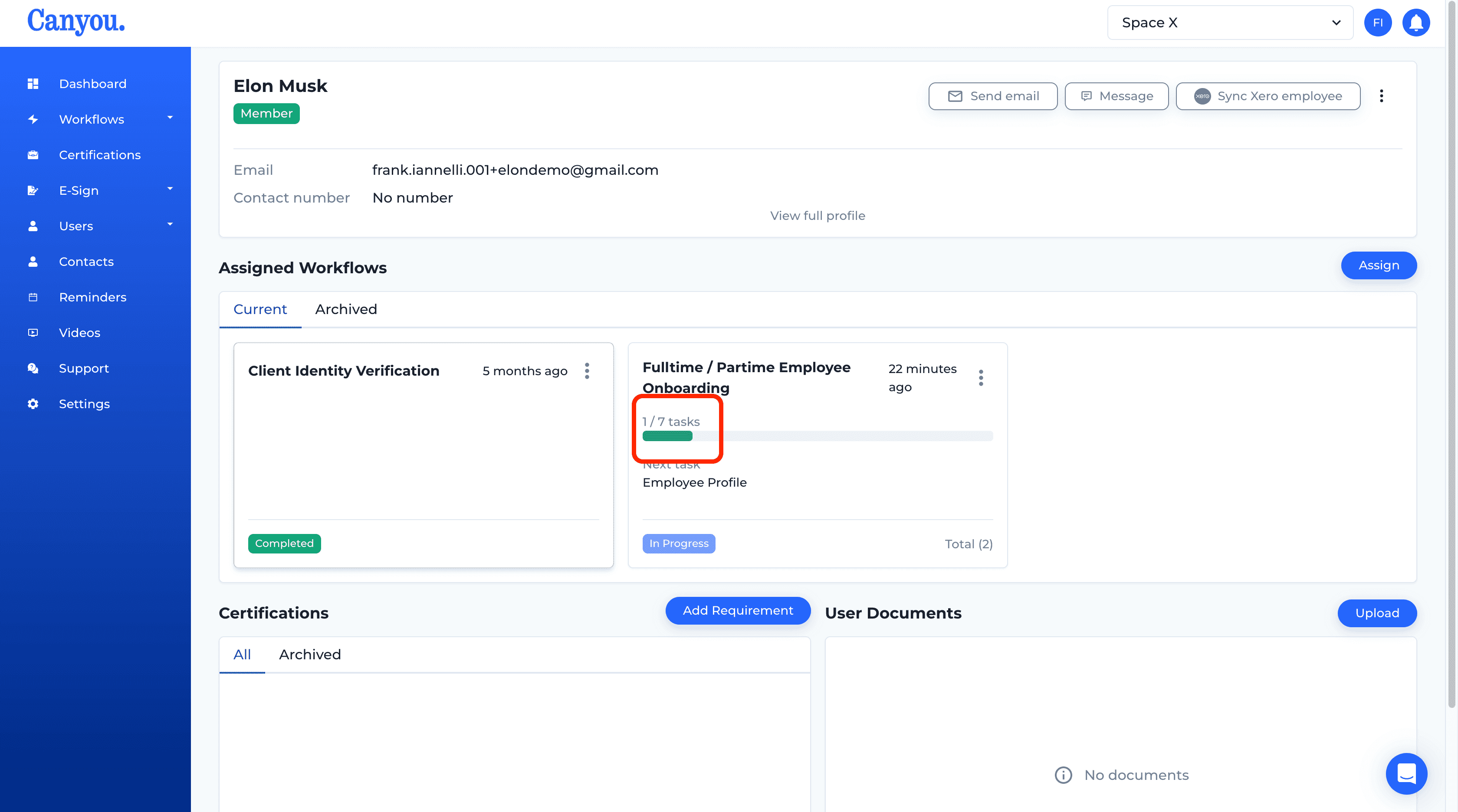Image resolution: width=1458 pixels, height=812 pixels.
Task: Click the info icon beside No documents
Action: pos(1063,775)
